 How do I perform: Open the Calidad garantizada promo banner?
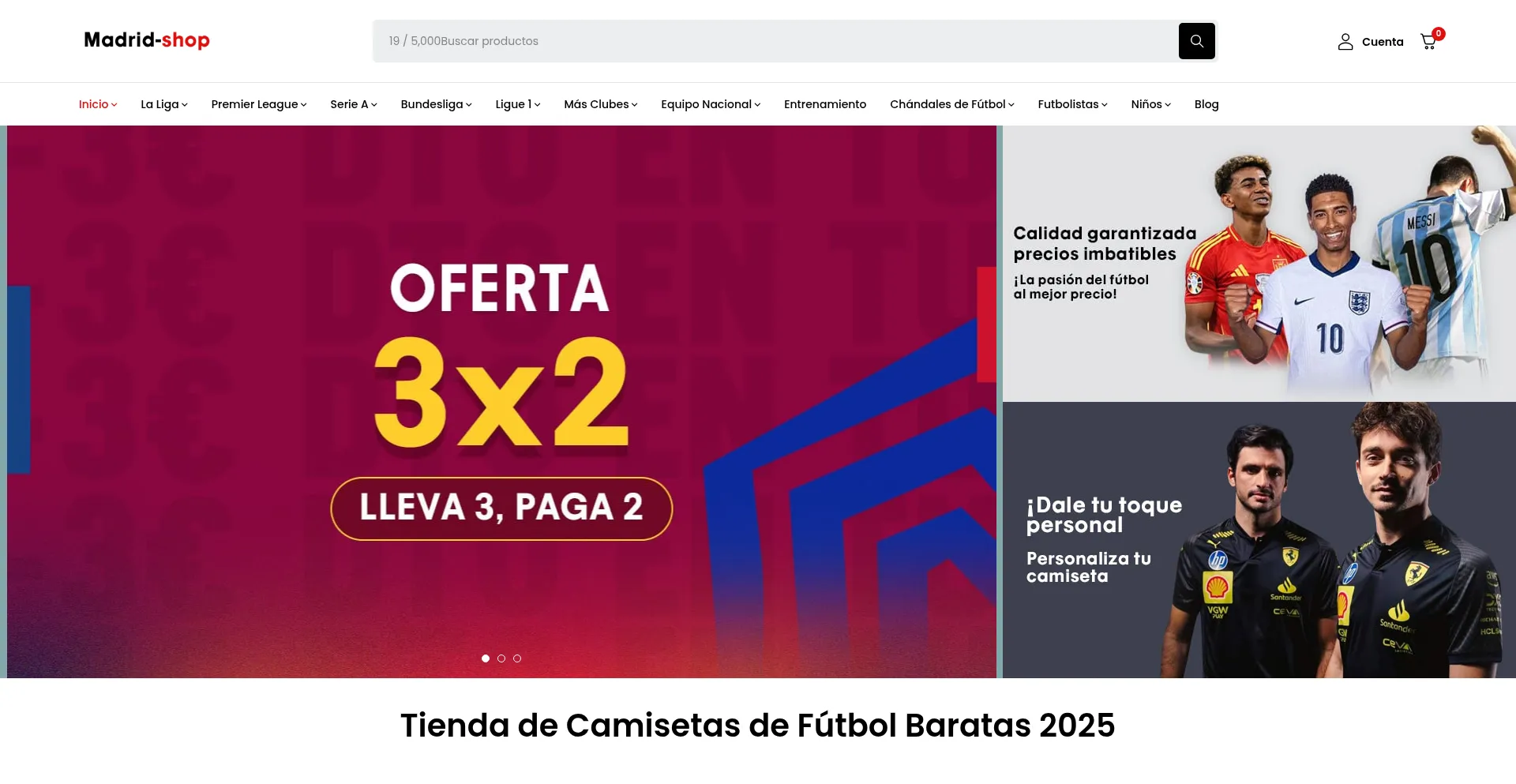pyautogui.click(x=1259, y=264)
